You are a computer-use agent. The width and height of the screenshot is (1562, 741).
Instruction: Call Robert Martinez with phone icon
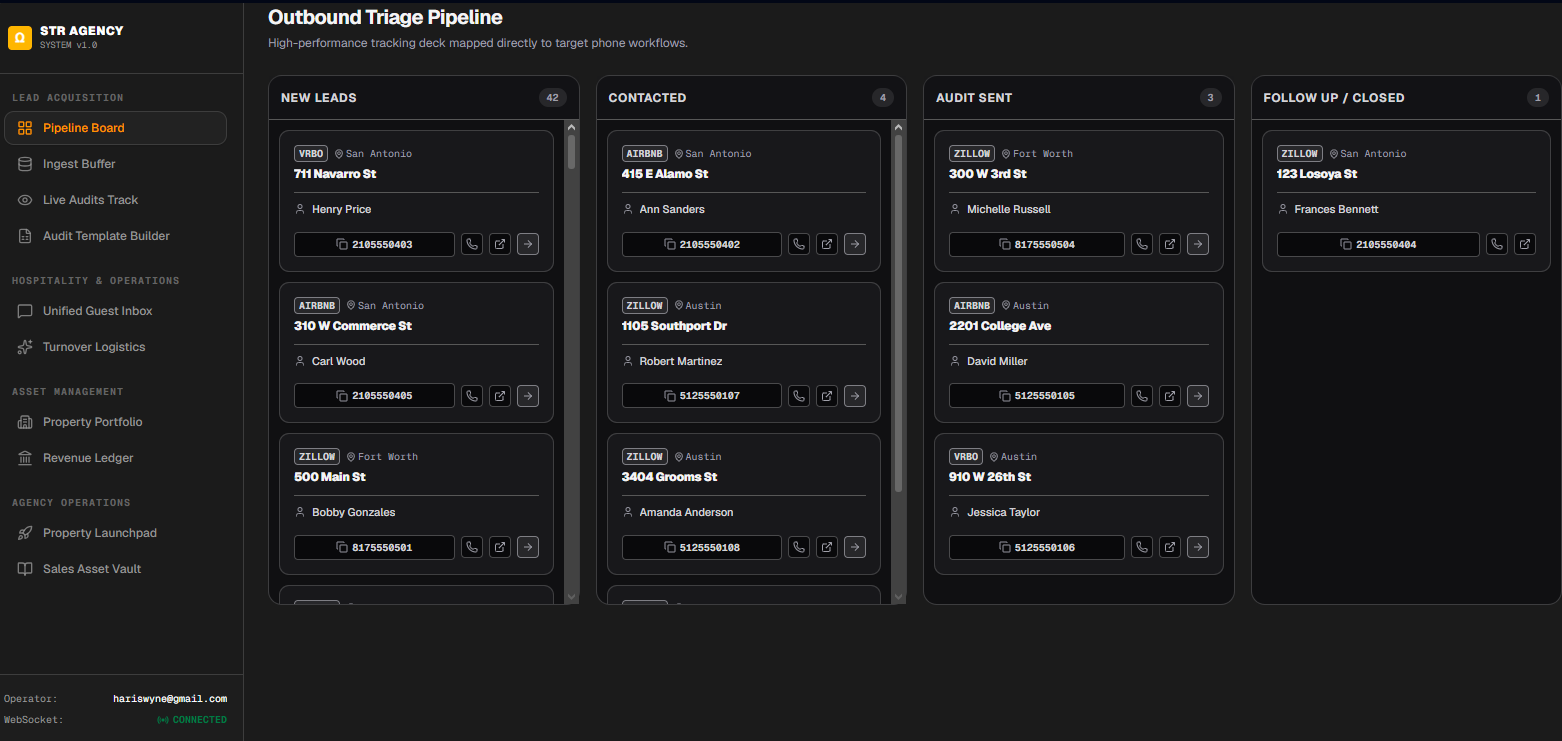(799, 396)
